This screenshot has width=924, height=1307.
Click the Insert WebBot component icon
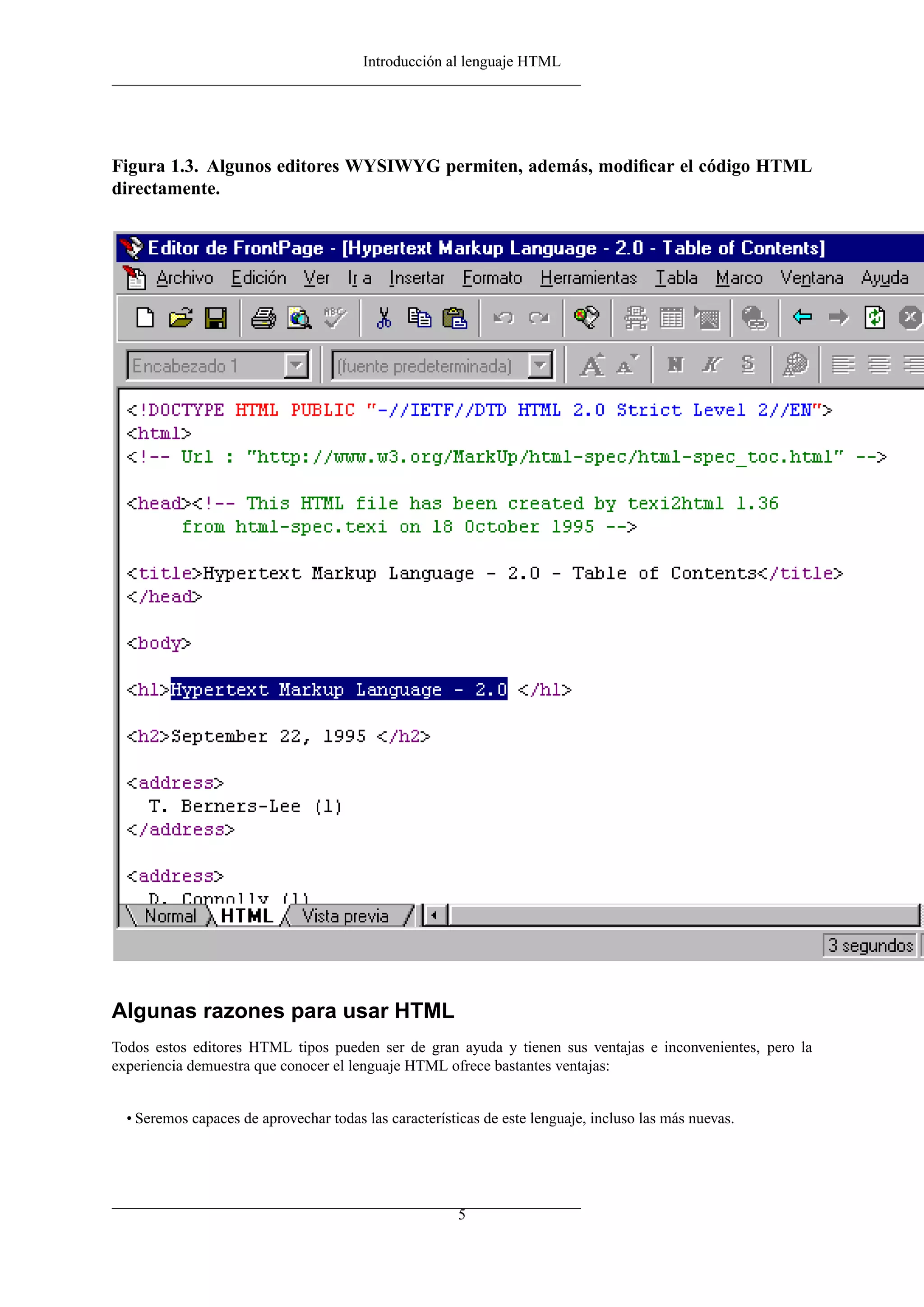[x=636, y=318]
